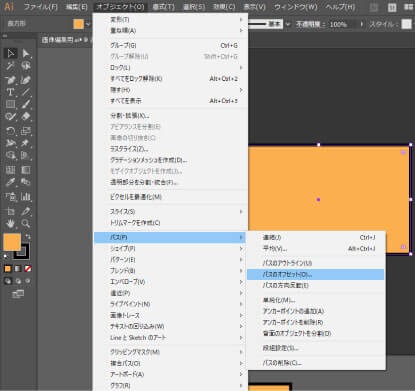Select the Eraser tool
This screenshot has height=391, width=415.
coord(26,117)
